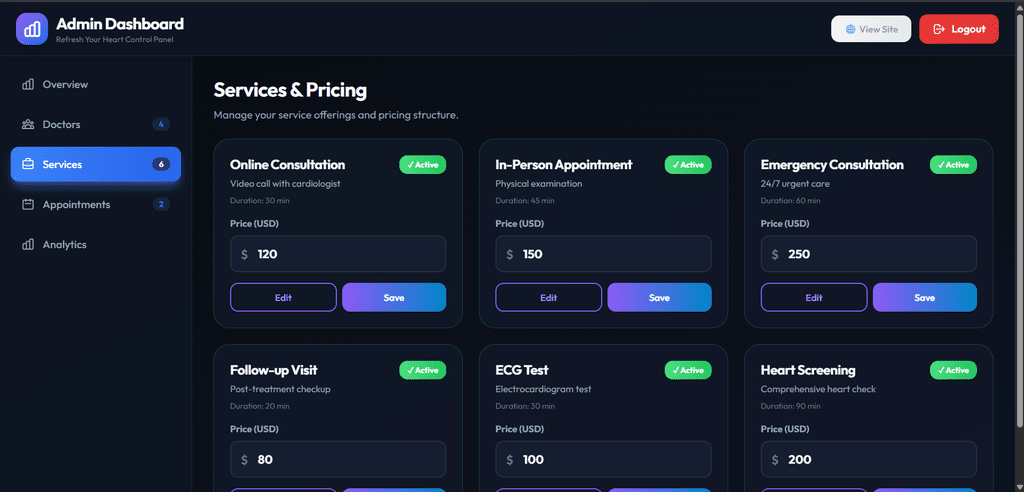Save the In-Person Appointment price
Viewport: 1024px width, 492px height.
pos(660,297)
